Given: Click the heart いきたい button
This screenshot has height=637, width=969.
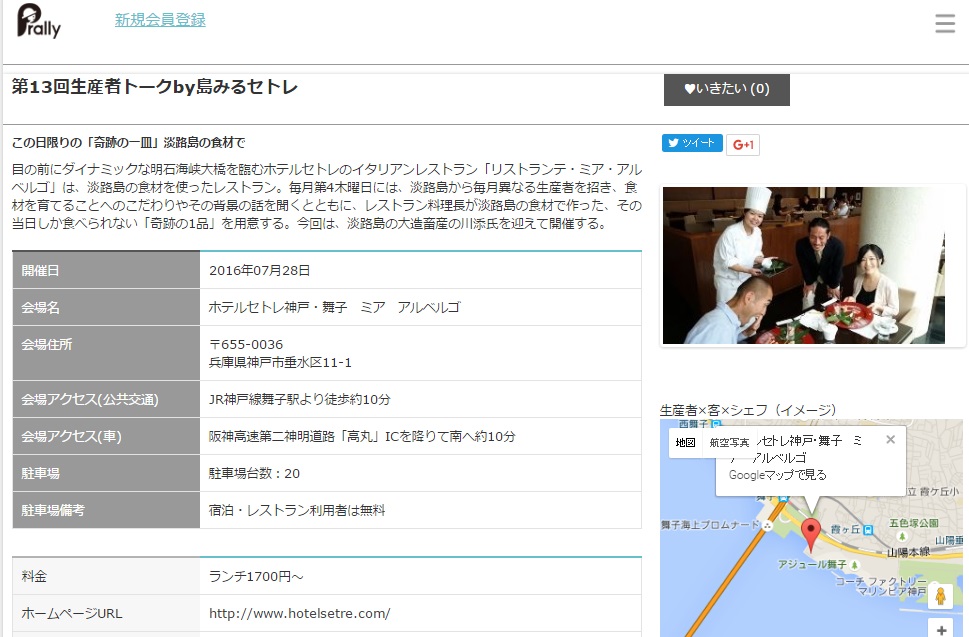Looking at the screenshot, I should click(727, 89).
